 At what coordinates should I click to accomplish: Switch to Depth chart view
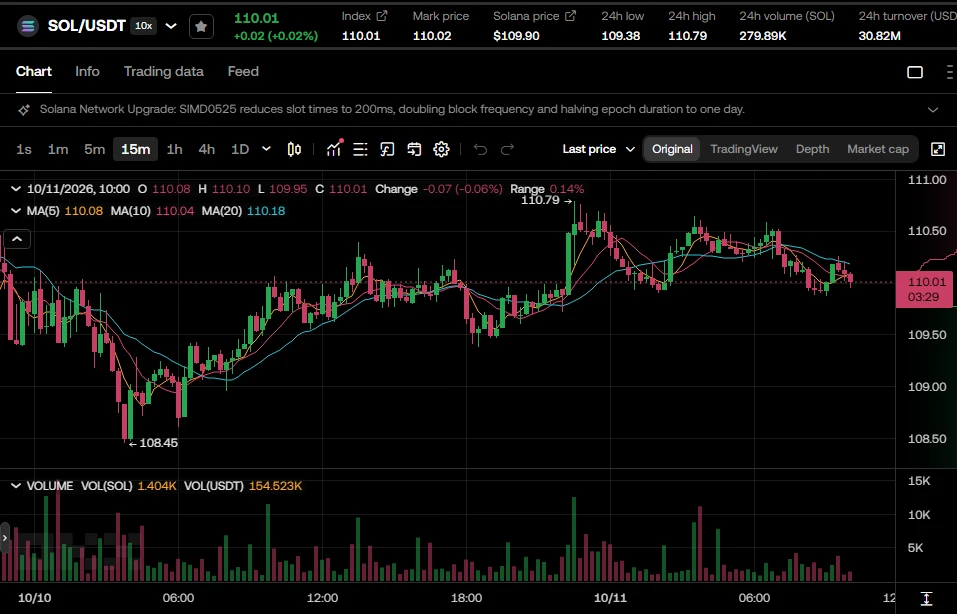(x=812, y=150)
